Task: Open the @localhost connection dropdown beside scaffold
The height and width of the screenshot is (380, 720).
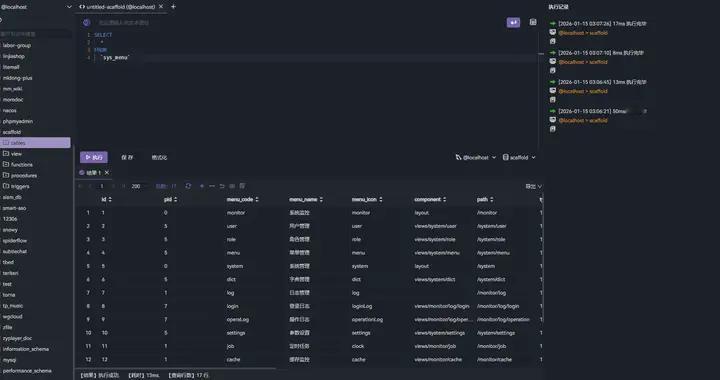Action: click(476, 157)
